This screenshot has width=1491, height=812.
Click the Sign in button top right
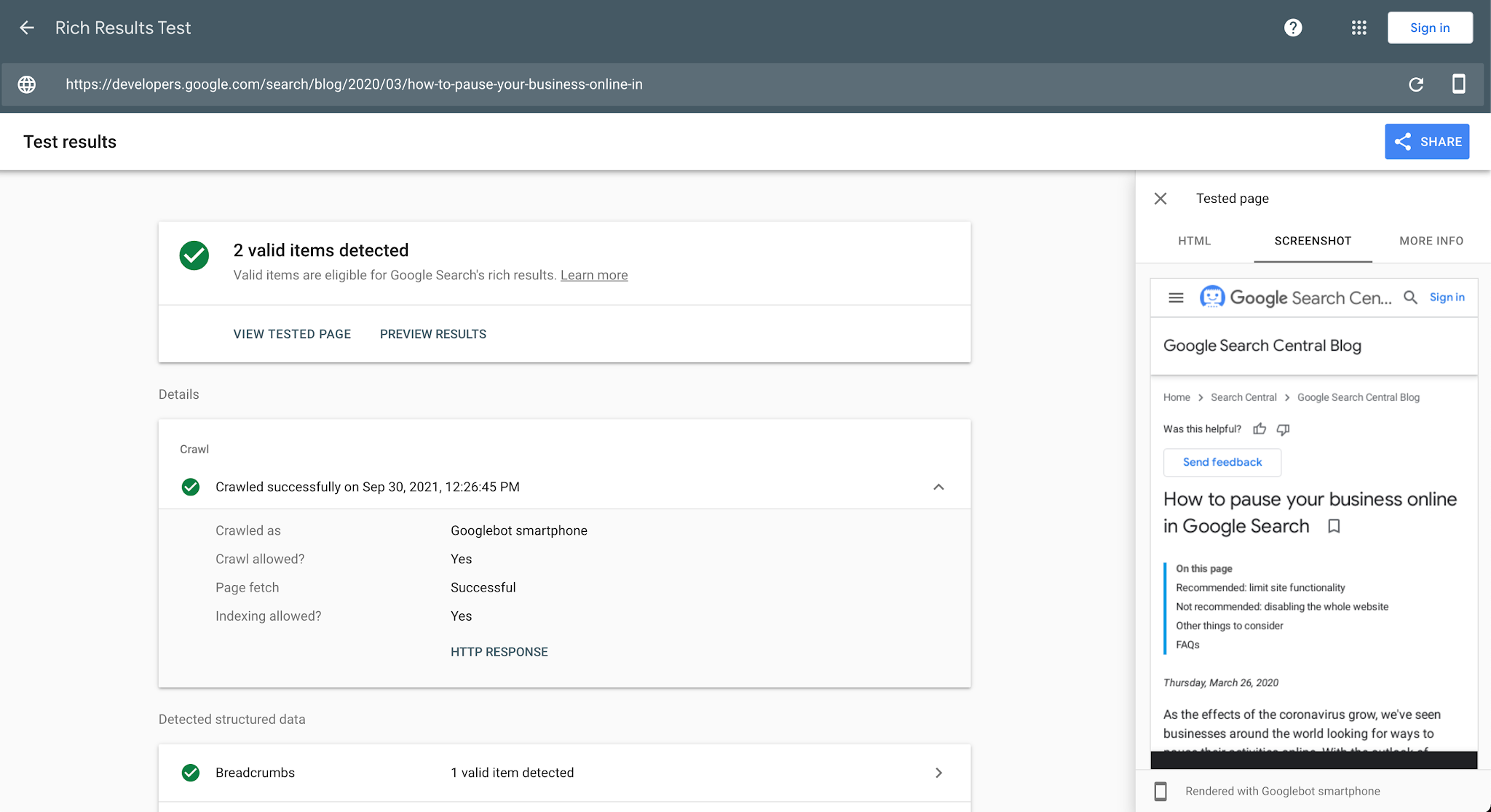[1430, 27]
